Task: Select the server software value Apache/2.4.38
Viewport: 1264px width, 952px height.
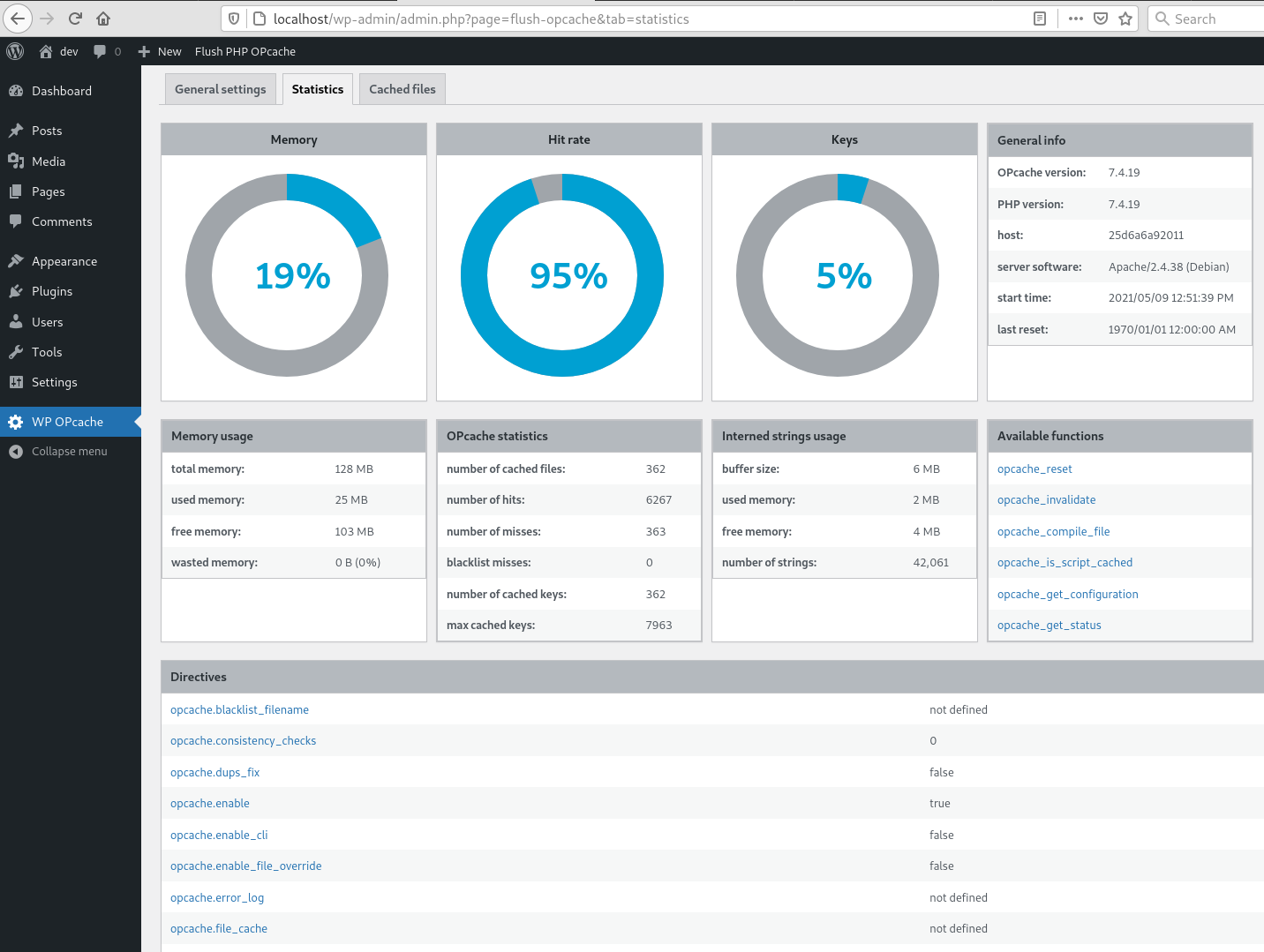Action: (1169, 266)
